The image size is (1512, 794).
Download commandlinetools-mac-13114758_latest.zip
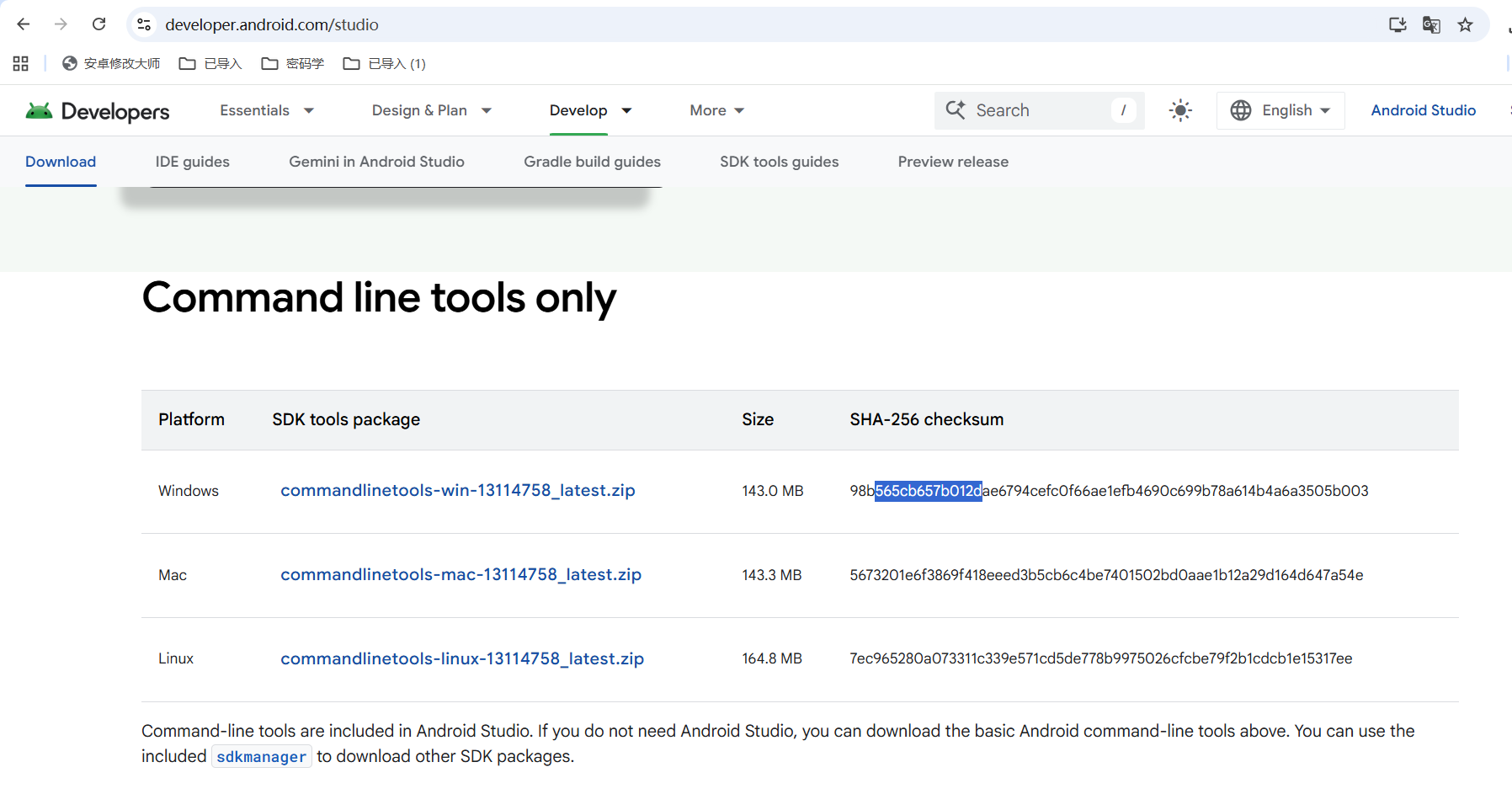click(461, 574)
